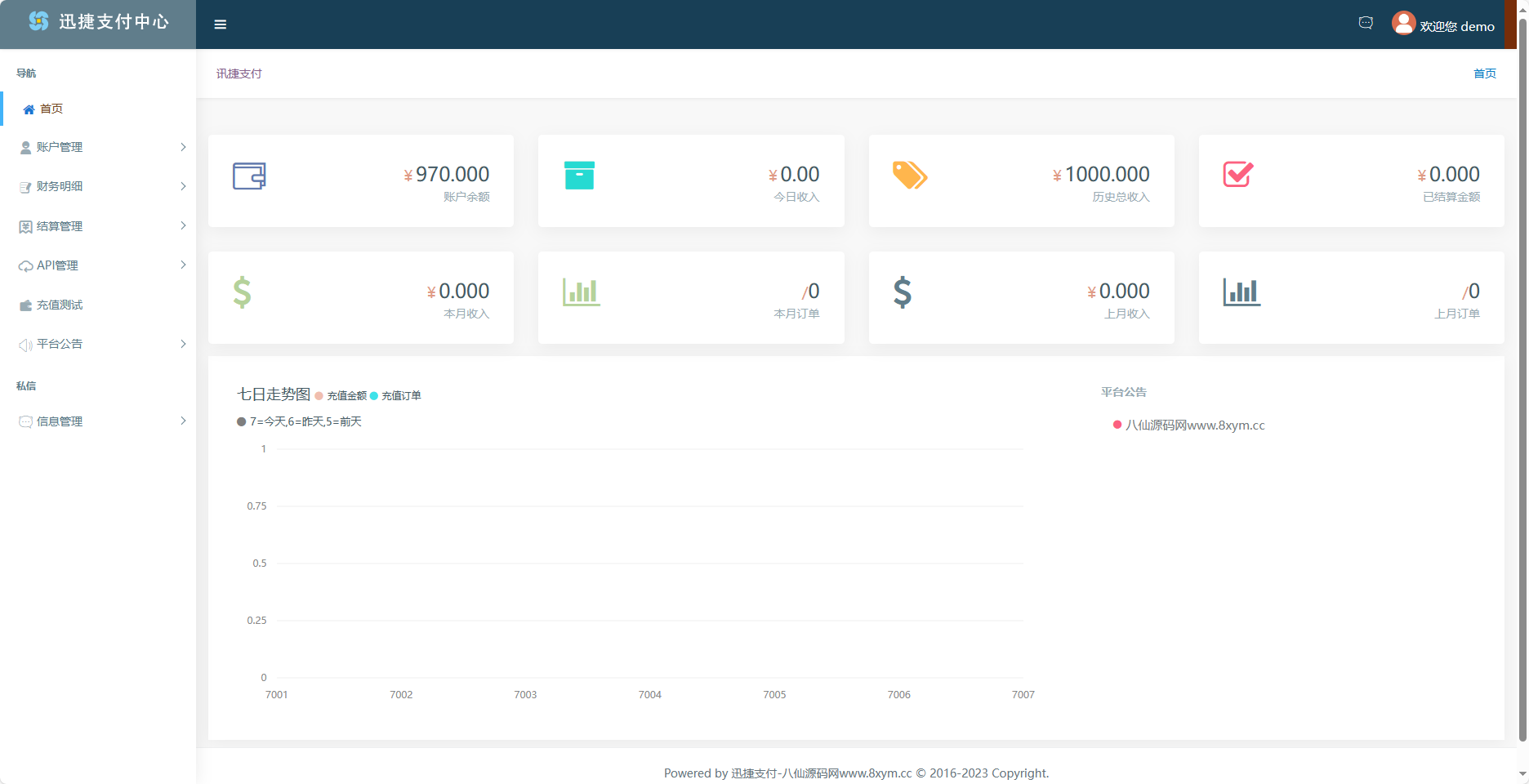Click the ¥1000.000 历史总收入 value

(x=1101, y=174)
